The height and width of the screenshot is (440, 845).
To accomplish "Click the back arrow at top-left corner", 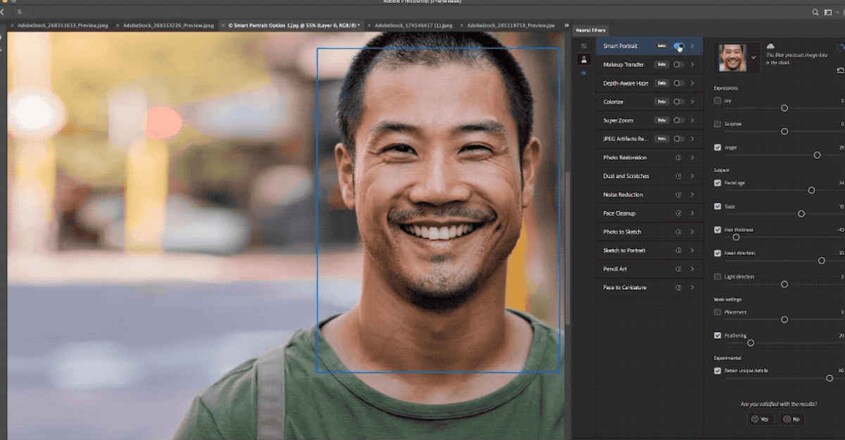I will [2, 12].
